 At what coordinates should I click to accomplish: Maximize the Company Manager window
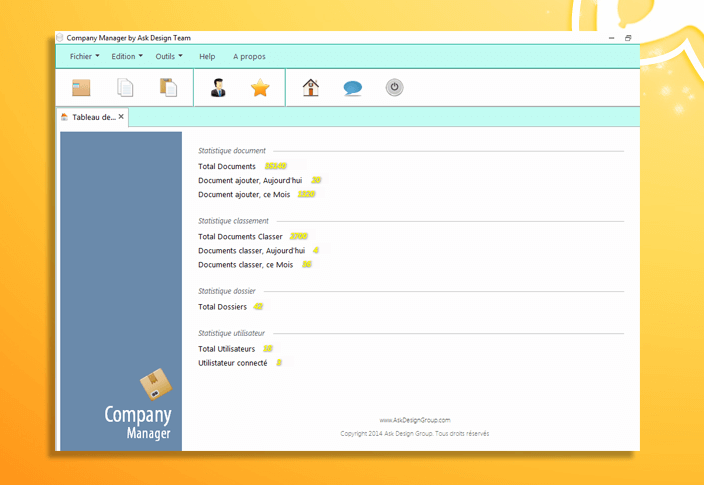(x=628, y=38)
